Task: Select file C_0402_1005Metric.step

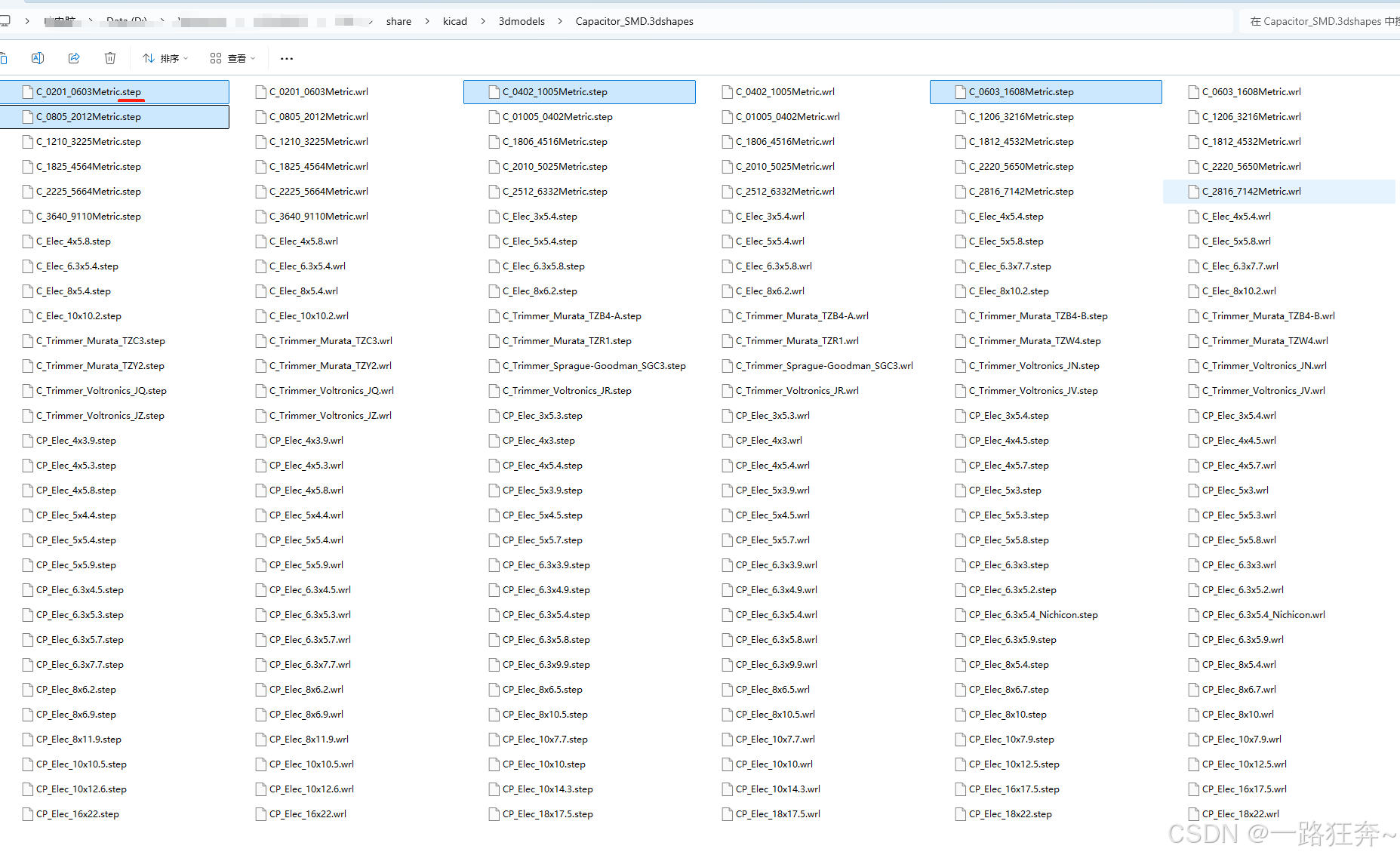Action: (x=580, y=92)
